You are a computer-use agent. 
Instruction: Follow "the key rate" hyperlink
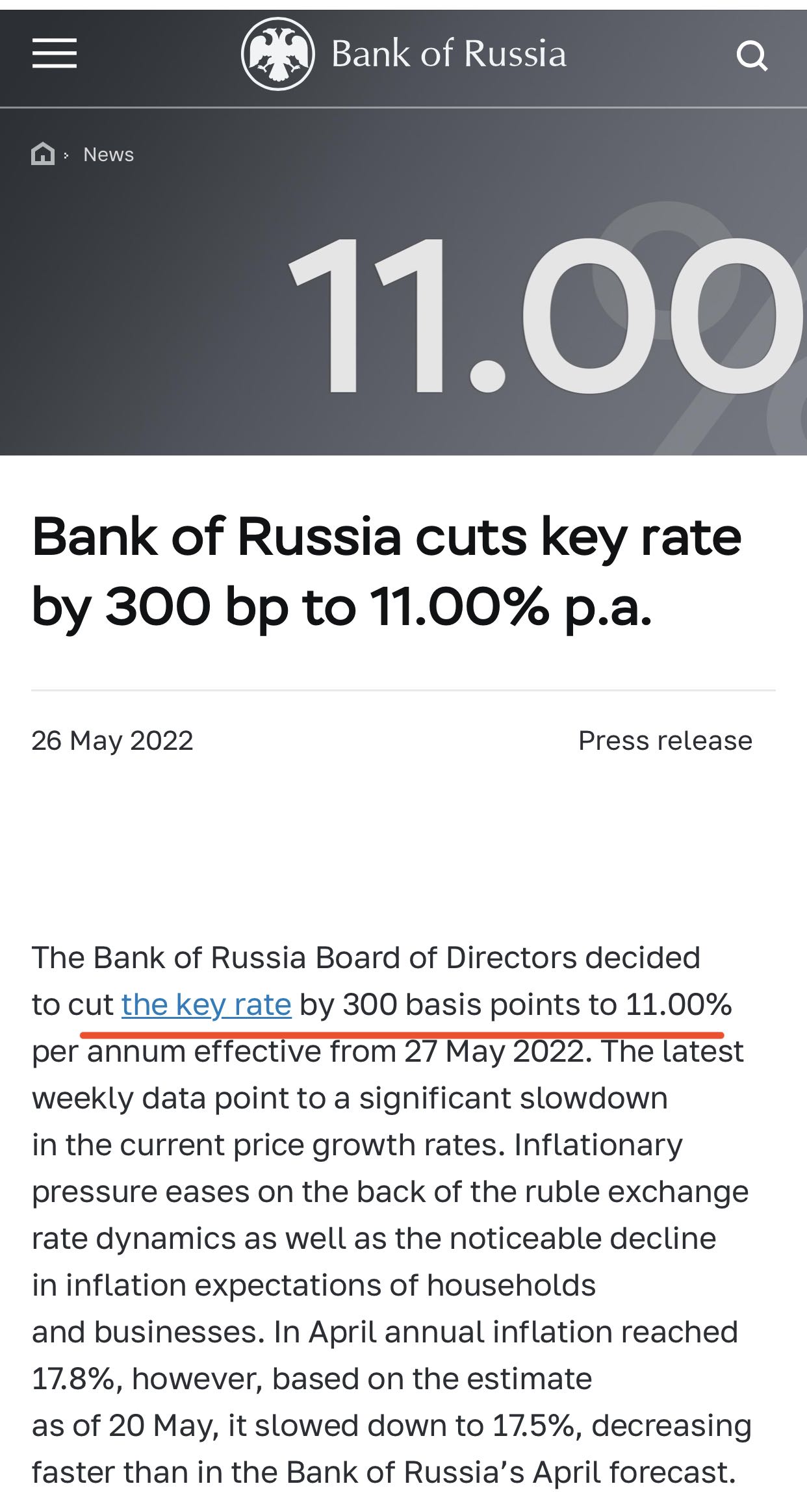(x=206, y=1005)
